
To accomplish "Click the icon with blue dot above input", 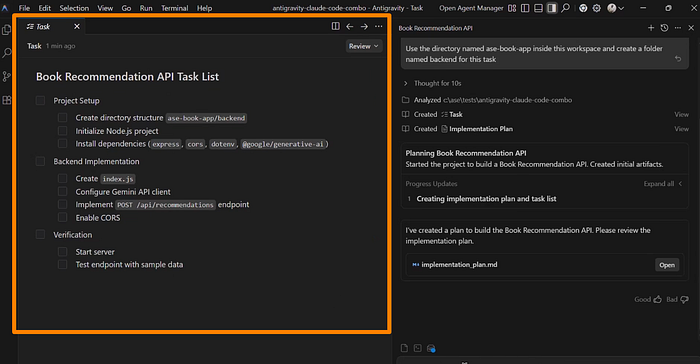I will (431, 348).
